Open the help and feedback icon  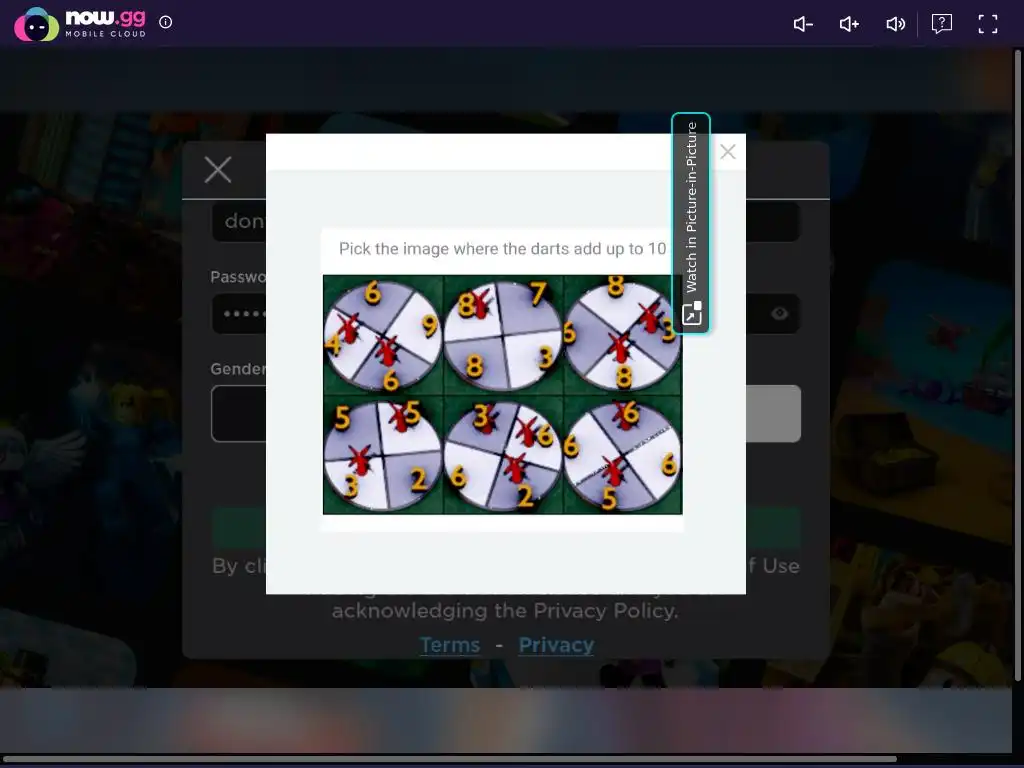click(941, 24)
